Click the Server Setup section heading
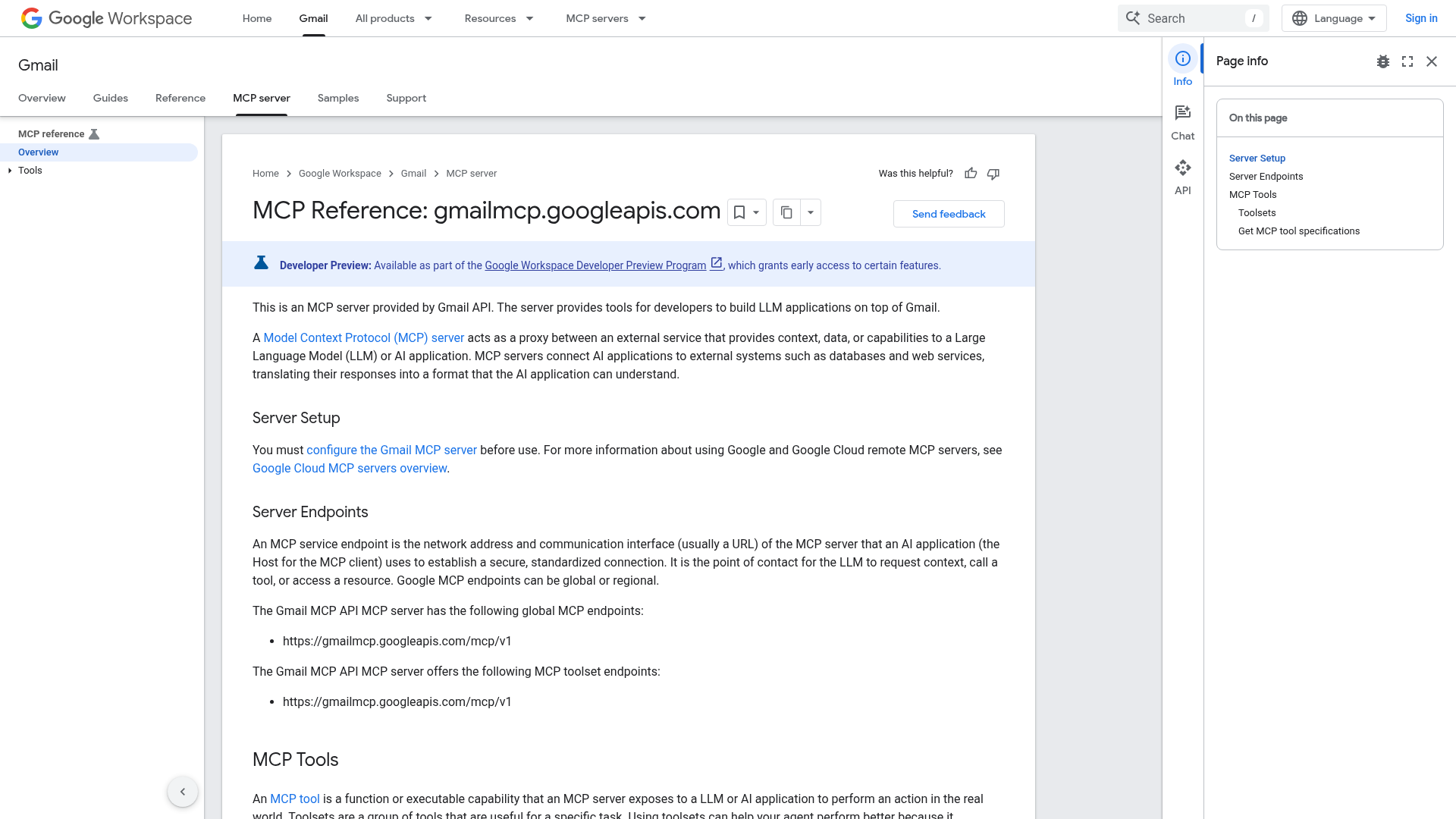This screenshot has height=819, width=1456. (x=296, y=418)
